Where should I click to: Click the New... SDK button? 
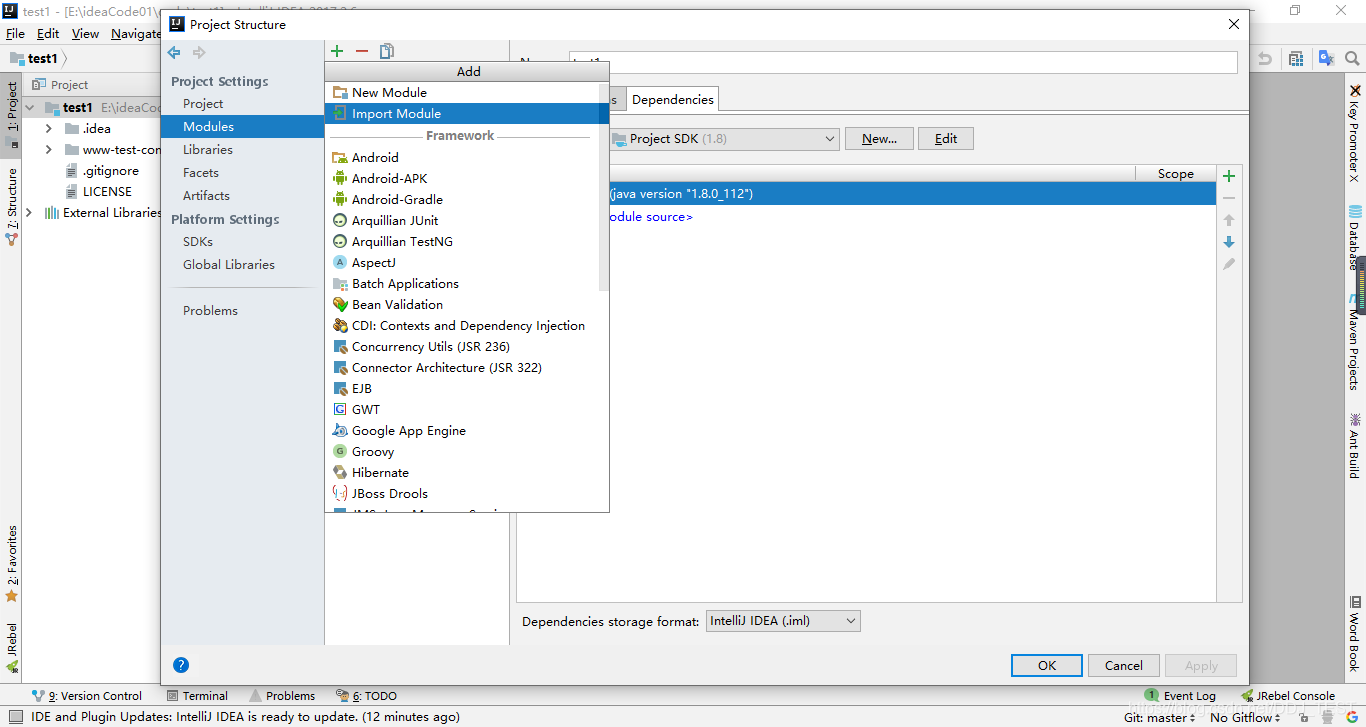[x=880, y=139]
